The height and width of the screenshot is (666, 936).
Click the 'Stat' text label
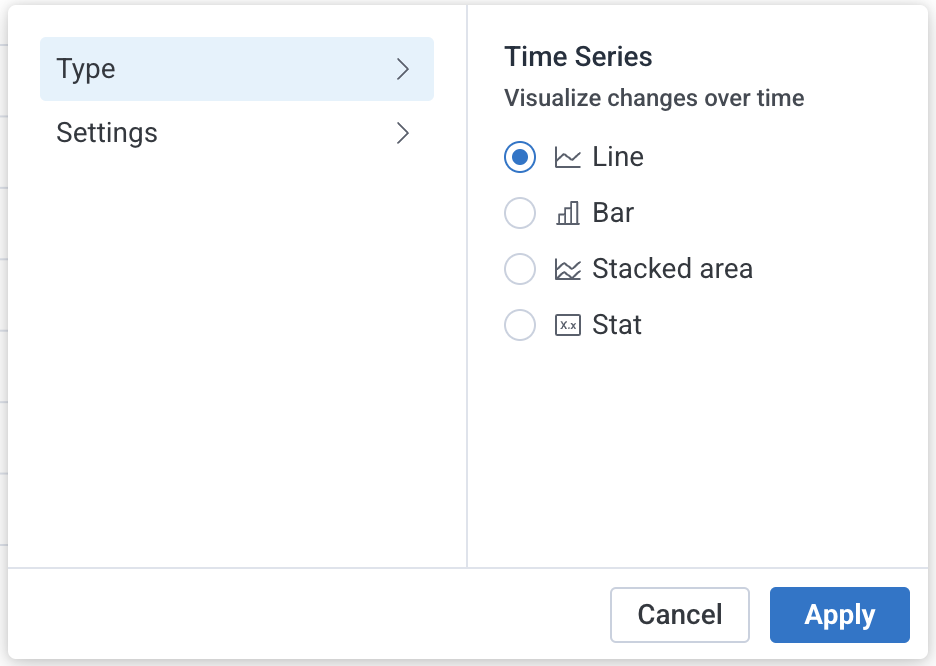point(618,325)
